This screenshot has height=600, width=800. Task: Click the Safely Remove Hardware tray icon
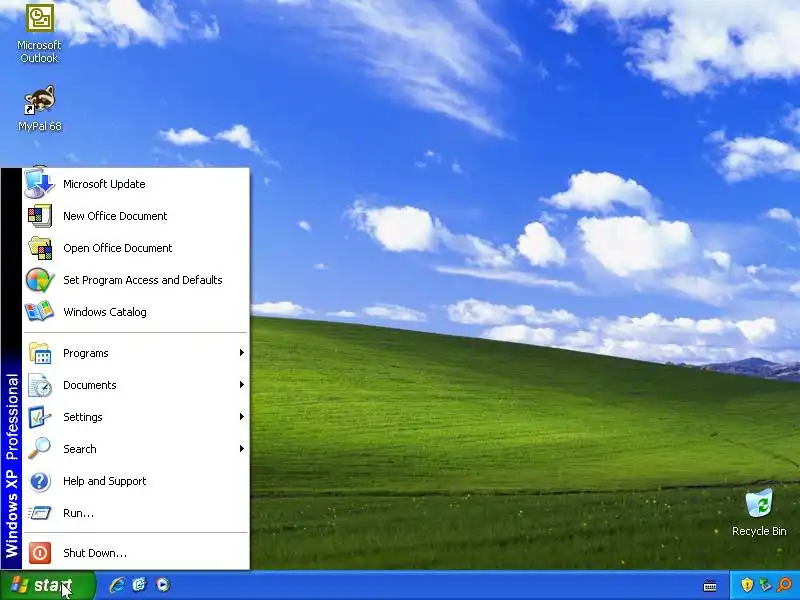pyautogui.click(x=765, y=585)
